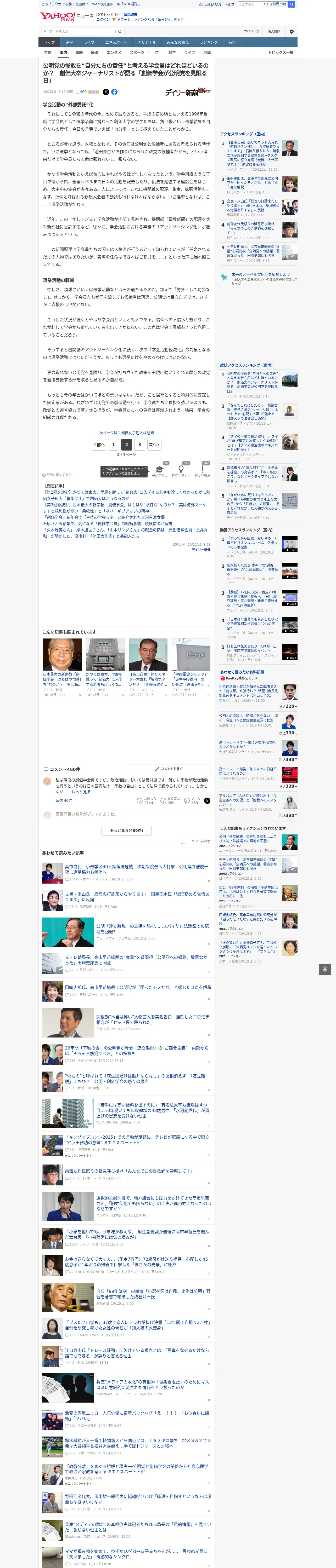336x1568 pixels.
Task: Click the デイリー新潮 publisher logo
Action: tap(188, 92)
